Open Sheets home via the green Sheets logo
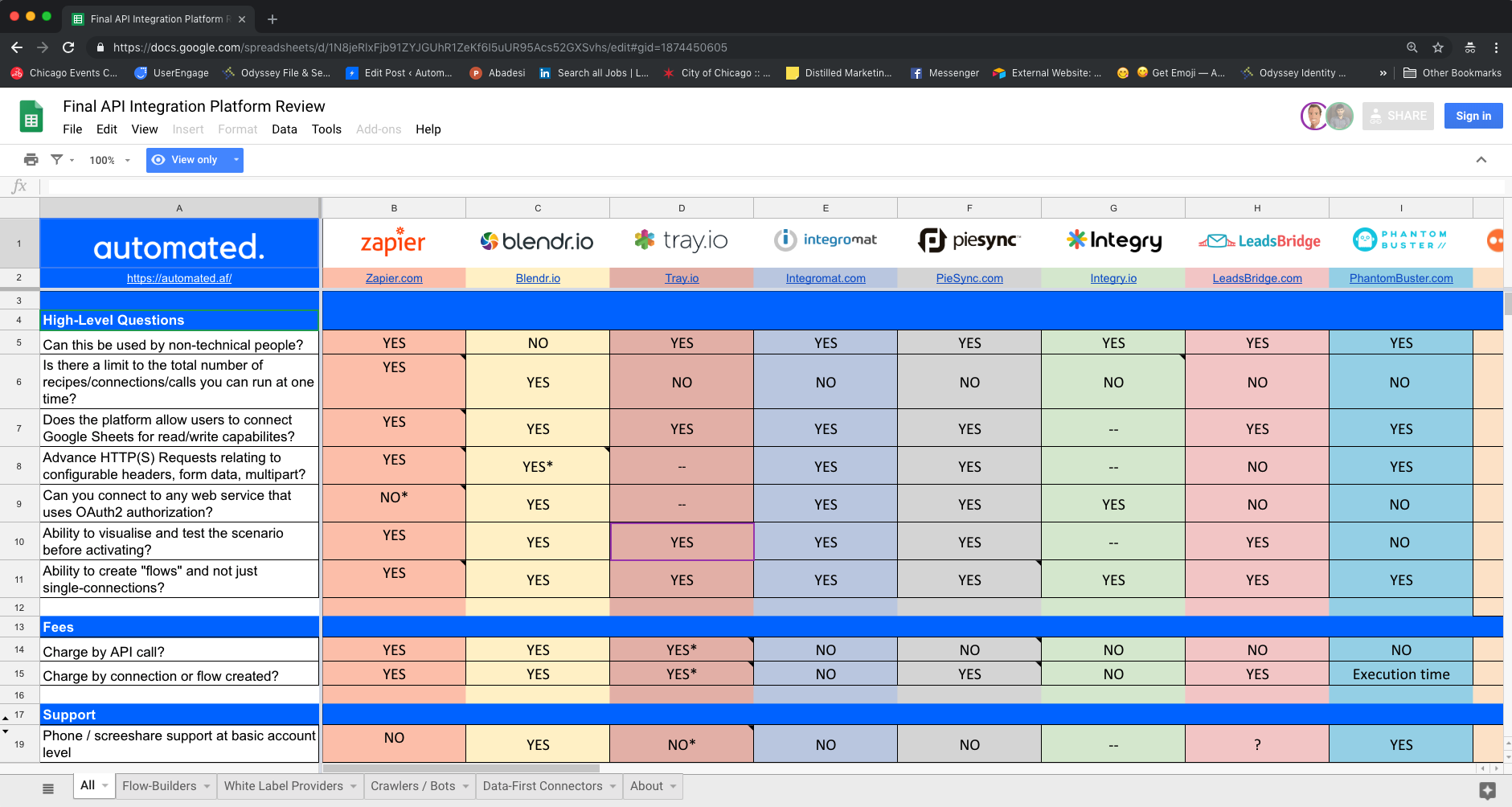Screen dimensions: 1512x807 (31, 116)
